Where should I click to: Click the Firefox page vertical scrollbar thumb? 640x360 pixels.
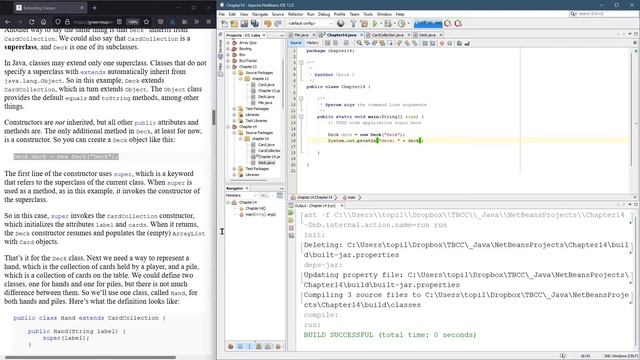coord(213,117)
